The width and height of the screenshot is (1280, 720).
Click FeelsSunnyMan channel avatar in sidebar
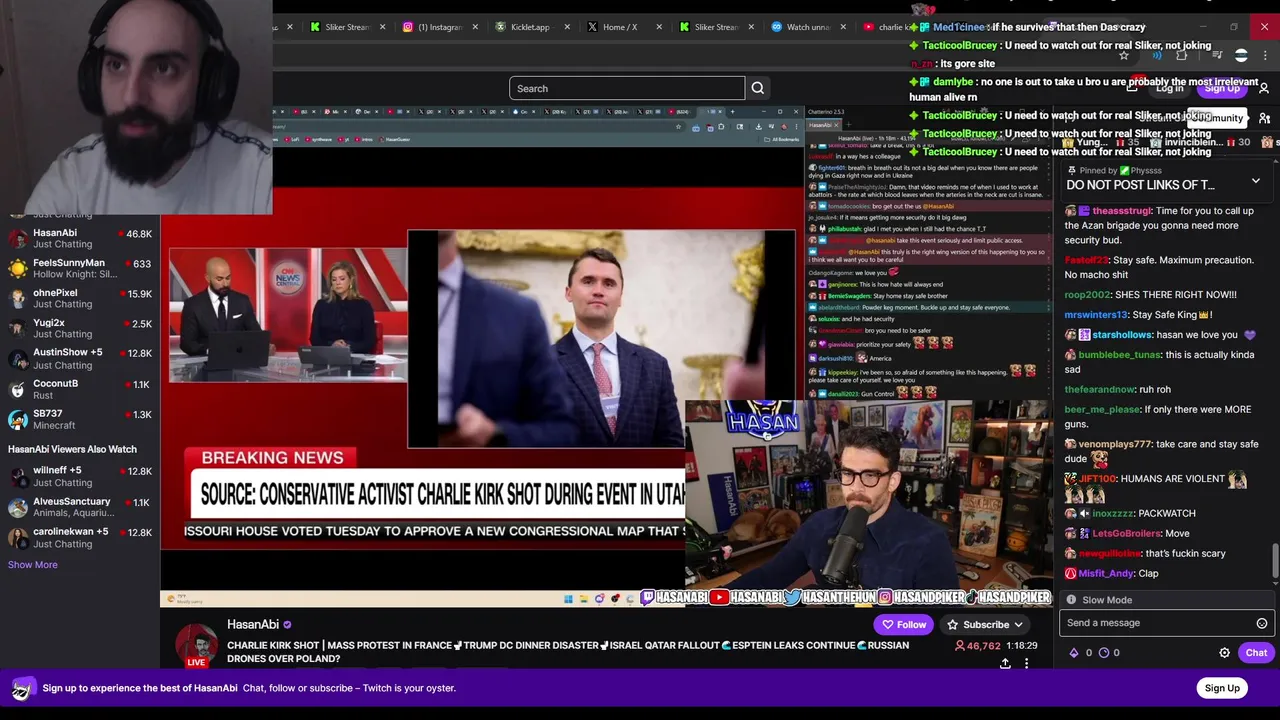point(17,268)
